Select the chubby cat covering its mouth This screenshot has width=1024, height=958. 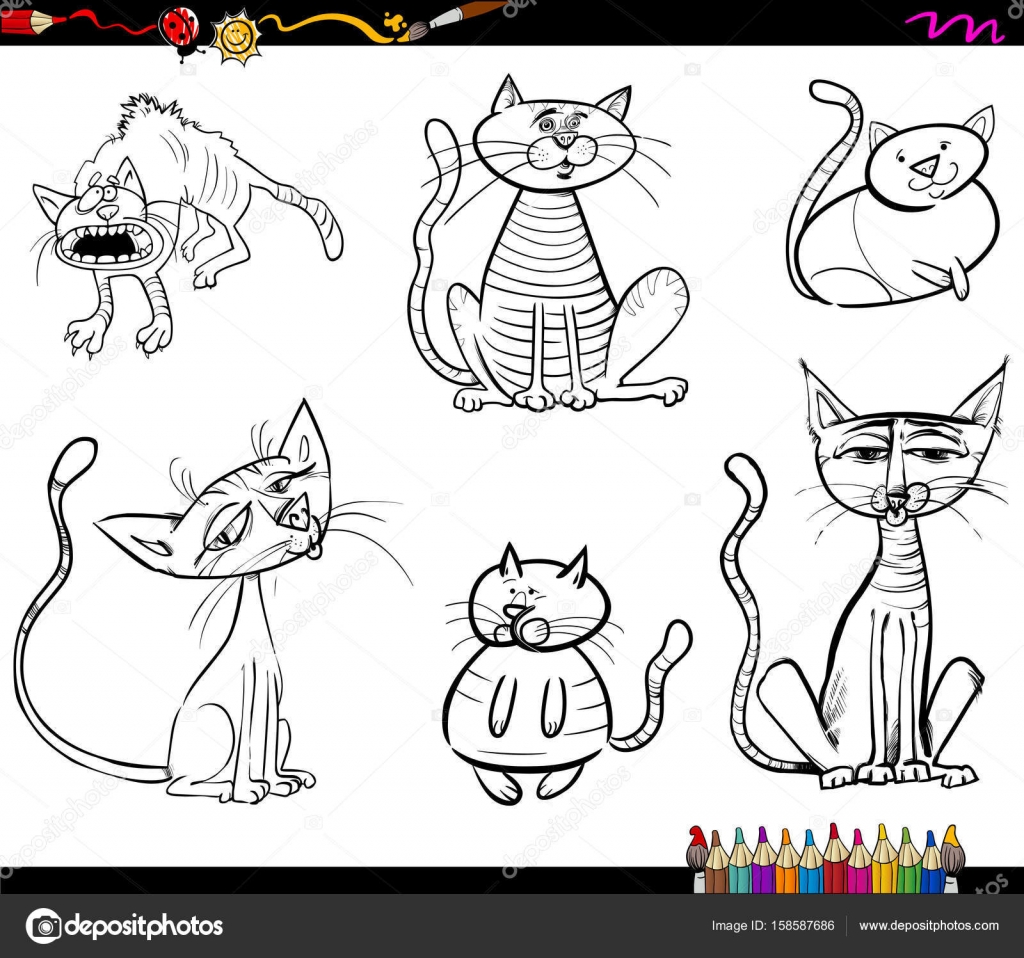coord(566,674)
